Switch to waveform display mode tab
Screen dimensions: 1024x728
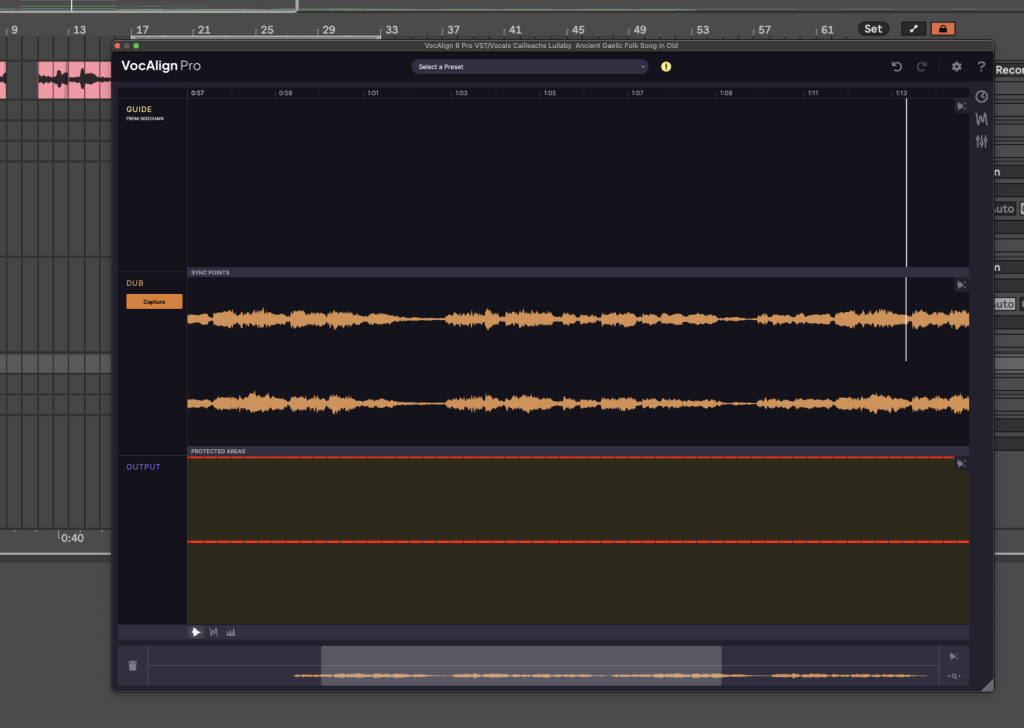[196, 632]
